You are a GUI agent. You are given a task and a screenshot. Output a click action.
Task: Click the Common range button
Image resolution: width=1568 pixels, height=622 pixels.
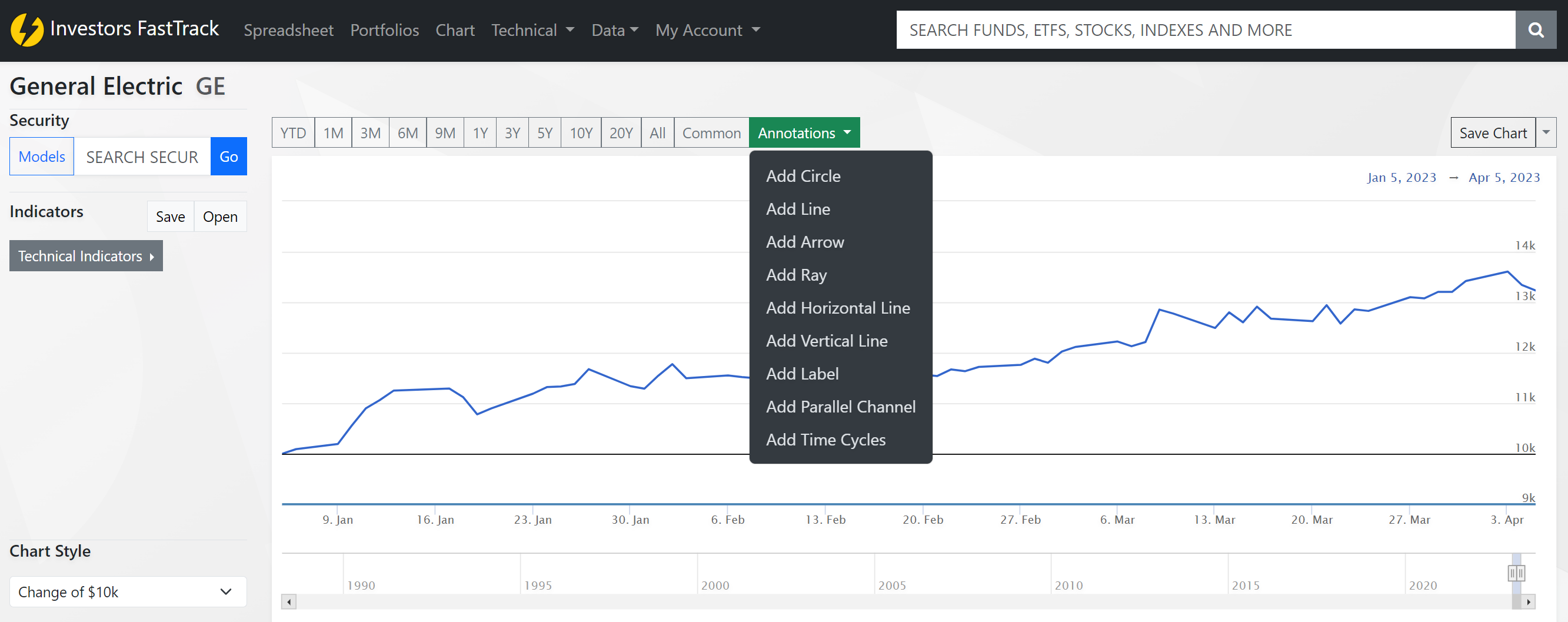point(711,132)
